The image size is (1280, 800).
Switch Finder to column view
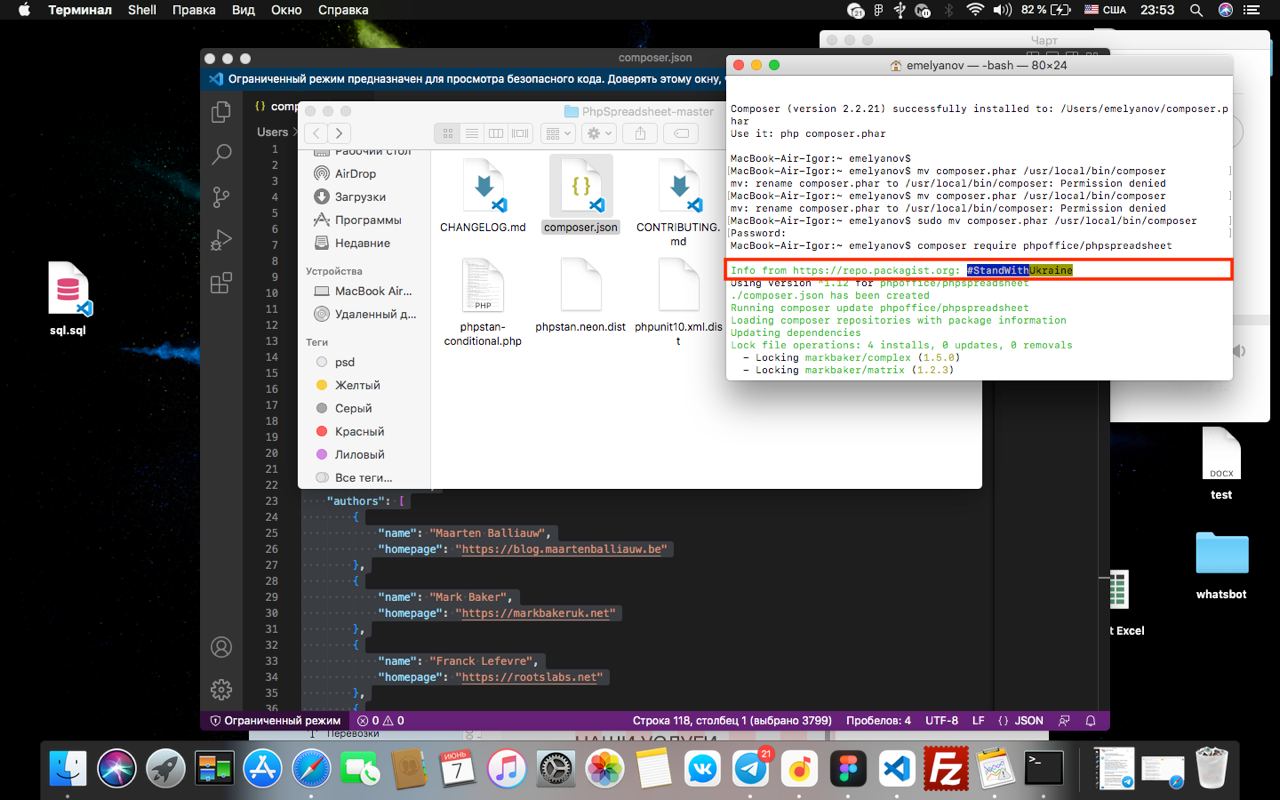495,133
